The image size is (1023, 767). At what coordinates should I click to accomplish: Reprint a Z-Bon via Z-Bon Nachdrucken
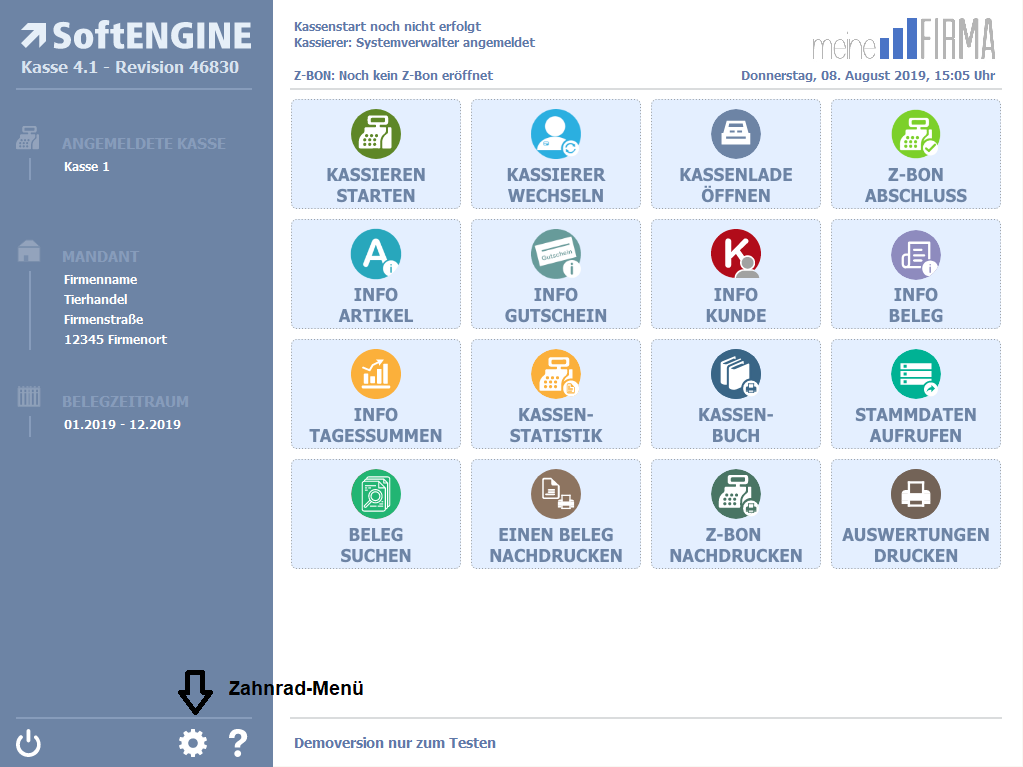pos(736,514)
